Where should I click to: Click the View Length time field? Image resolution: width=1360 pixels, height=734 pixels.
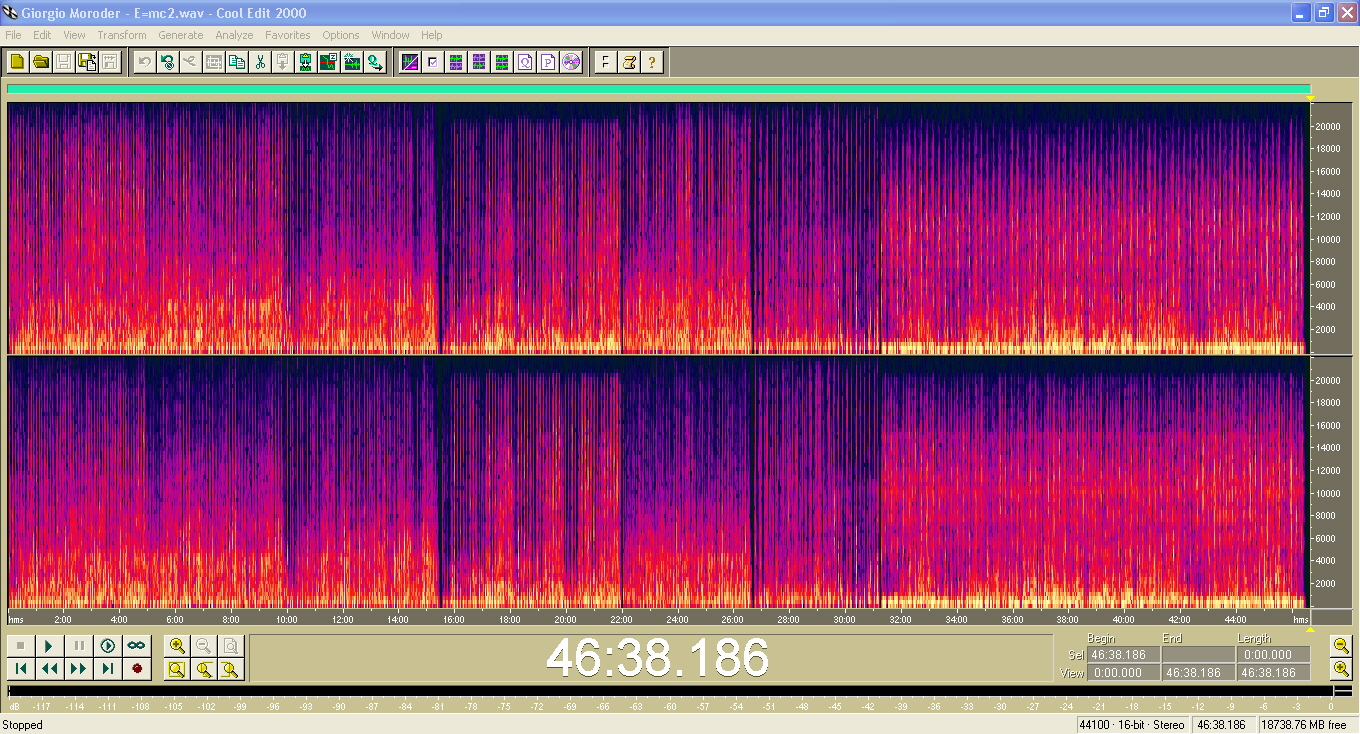(1272, 673)
